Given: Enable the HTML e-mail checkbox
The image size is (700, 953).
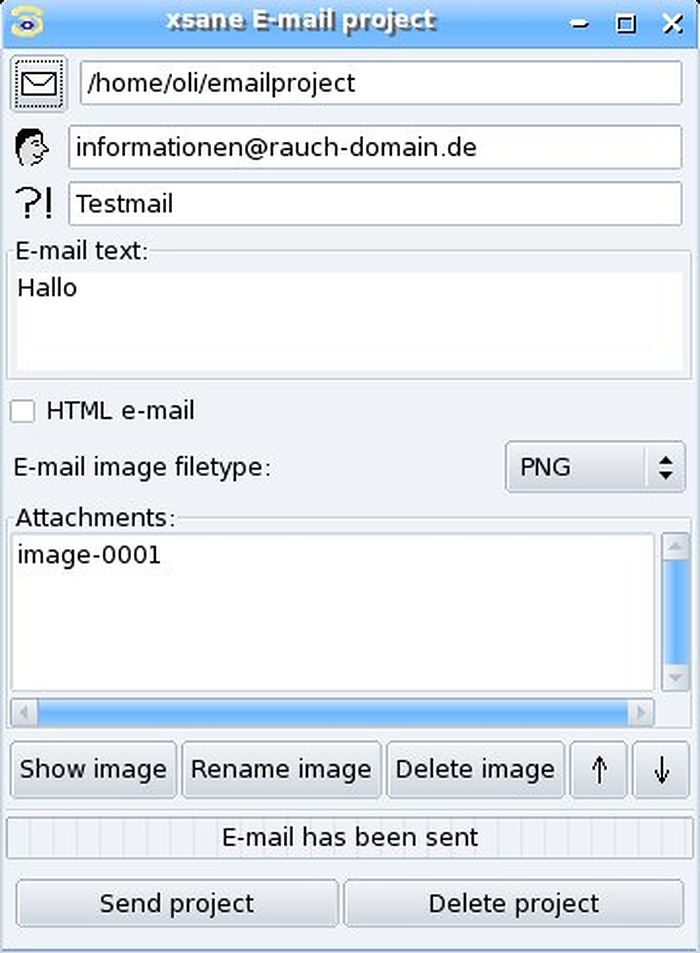Looking at the screenshot, I should coord(22,411).
